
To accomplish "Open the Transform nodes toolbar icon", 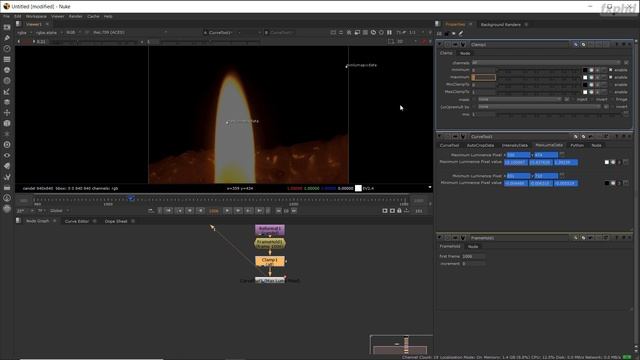I will point(7,113).
